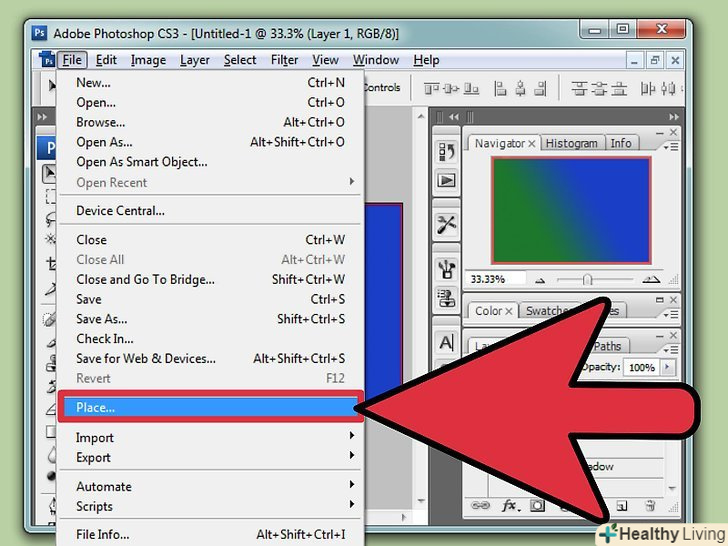The width and height of the screenshot is (728, 546).
Task: Click Distribute top edges icon
Action: click(x=579, y=88)
